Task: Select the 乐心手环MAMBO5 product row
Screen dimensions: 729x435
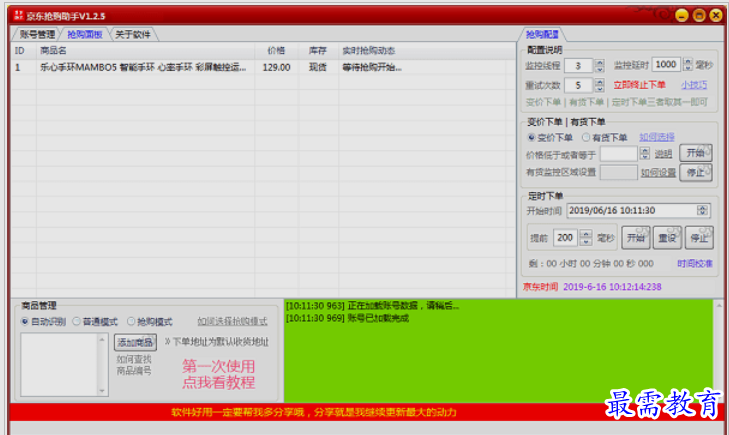Action: [263, 67]
